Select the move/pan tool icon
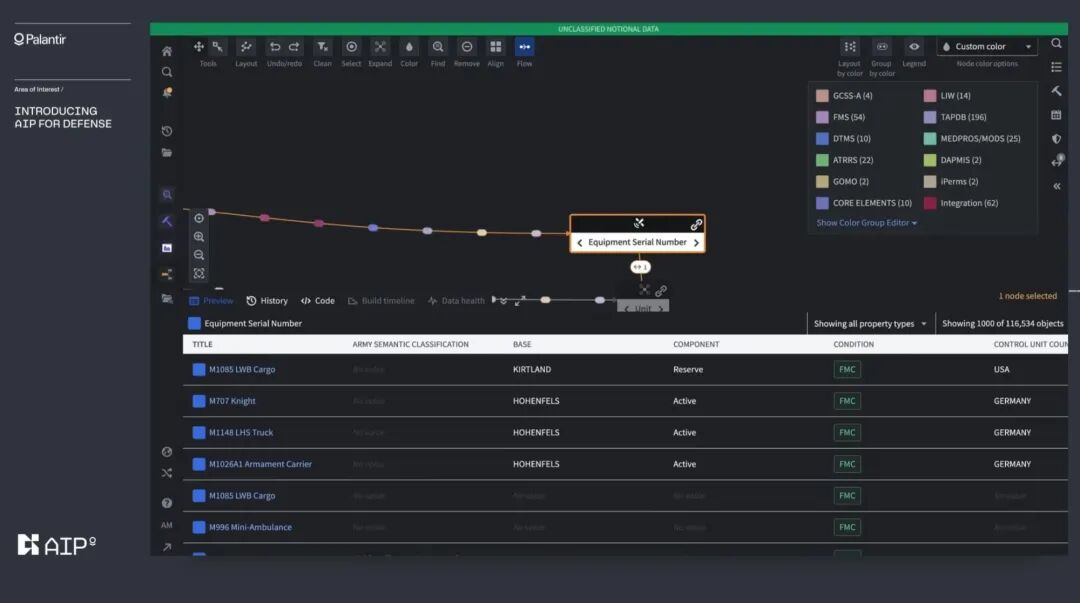Screen dimensions: 1080x603 point(198,46)
